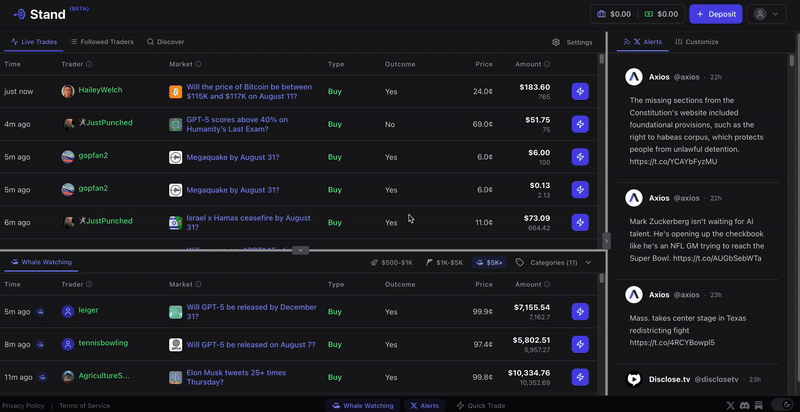800x412 pixels.
Task: Click the info icon next to Trader header in Whale Watching
Action: click(89, 285)
